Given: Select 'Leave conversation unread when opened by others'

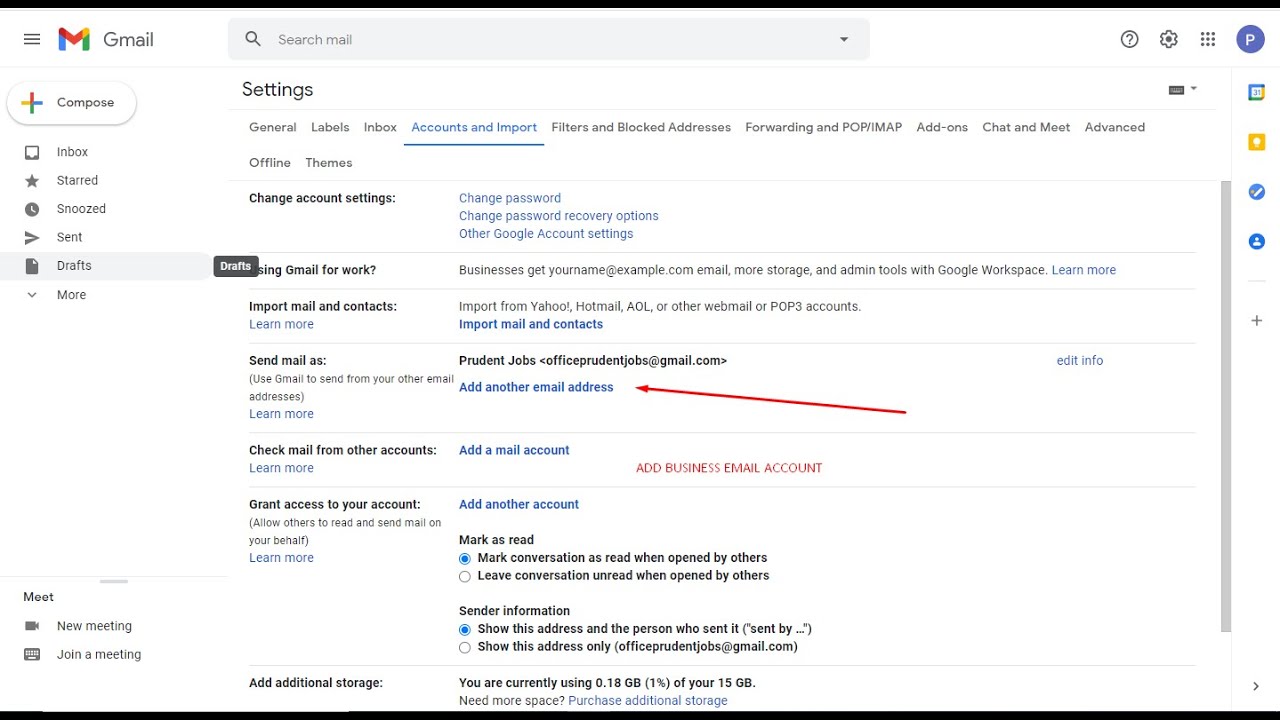Looking at the screenshot, I should (465, 577).
